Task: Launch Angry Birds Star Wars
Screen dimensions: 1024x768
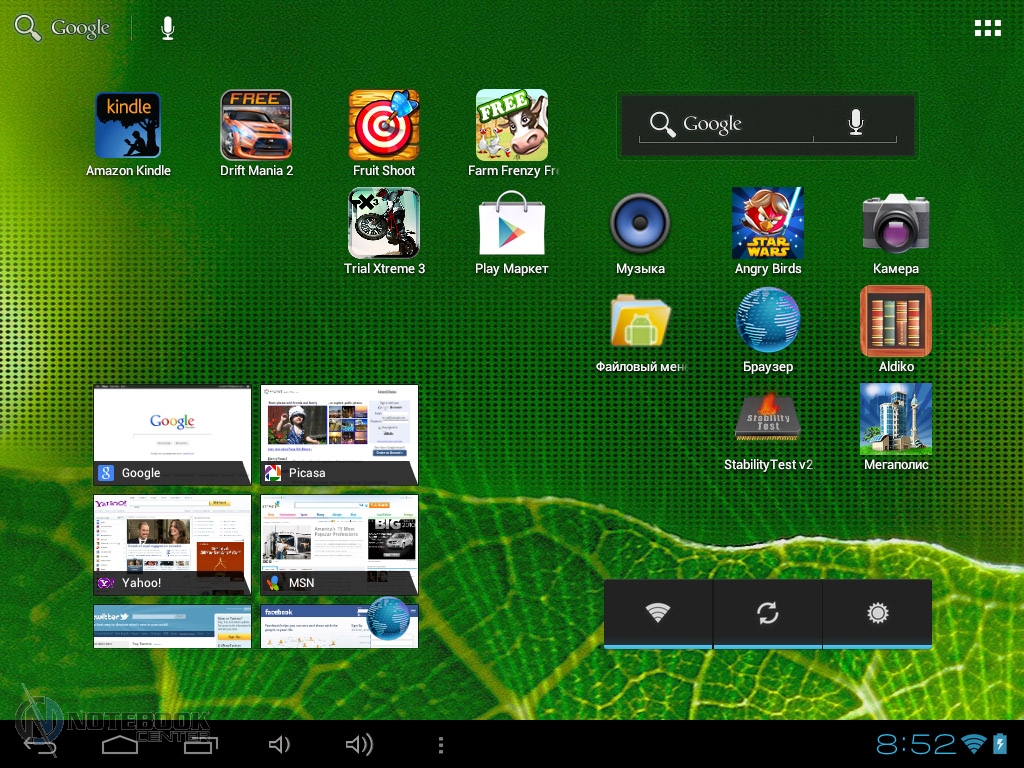Action: [x=768, y=224]
